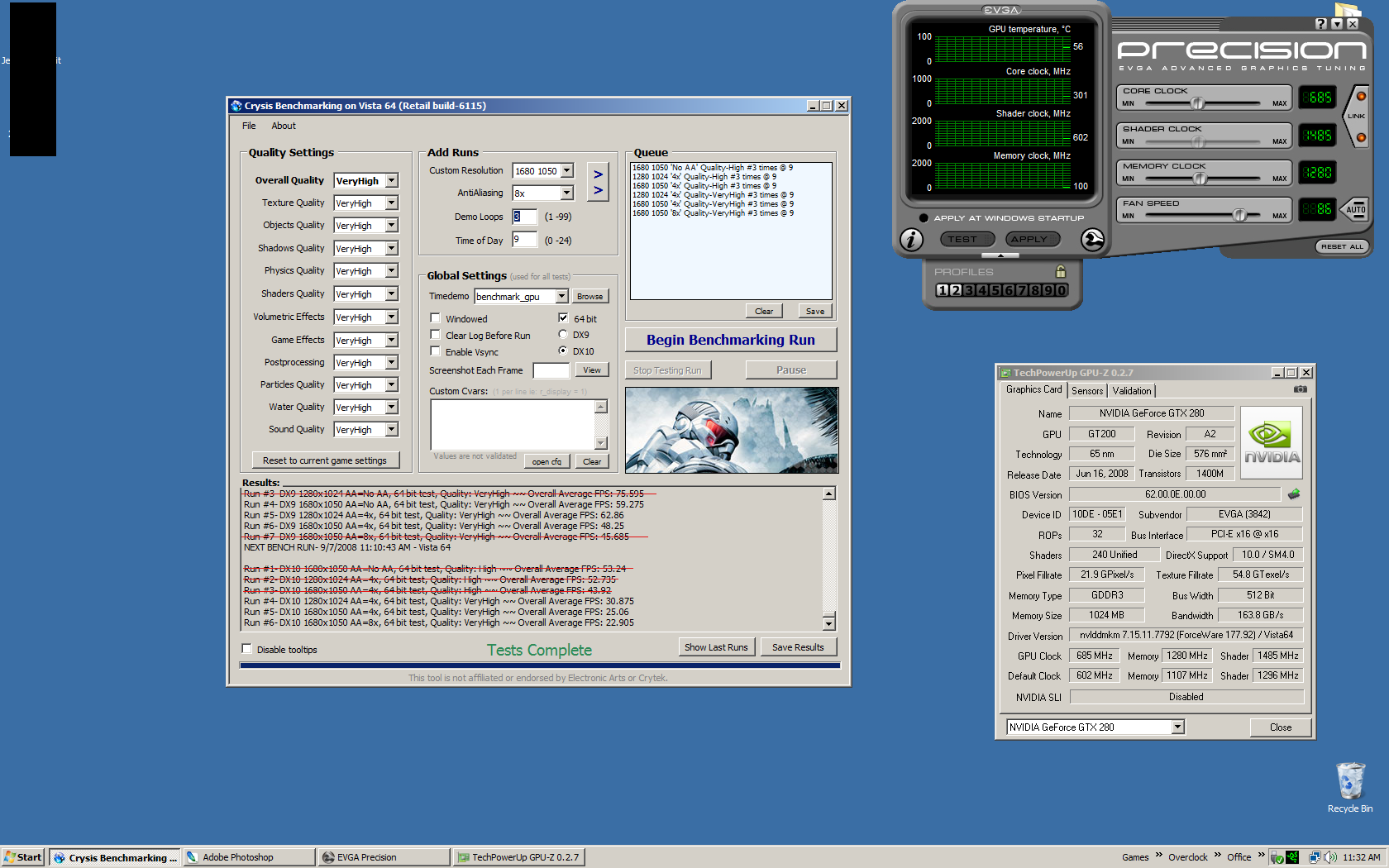Click the GPU-Z title bar icon
Screen dimensions: 1389x868
(1005, 373)
